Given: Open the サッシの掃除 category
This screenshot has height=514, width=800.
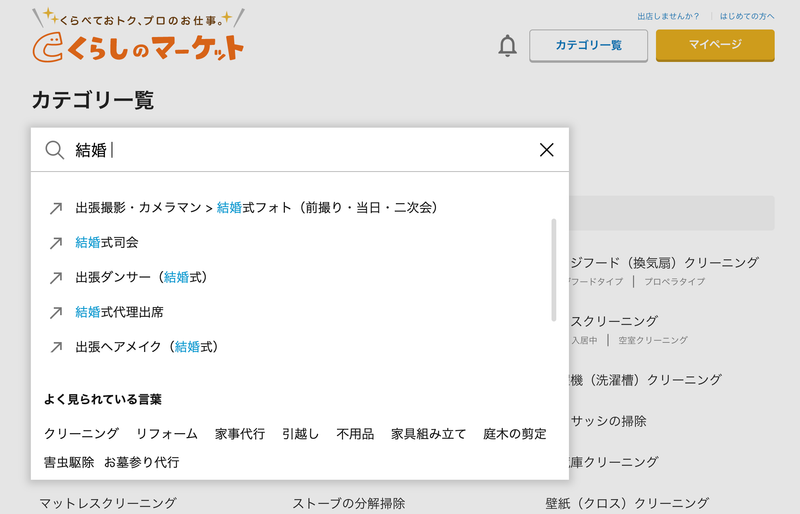Looking at the screenshot, I should [x=608, y=421].
